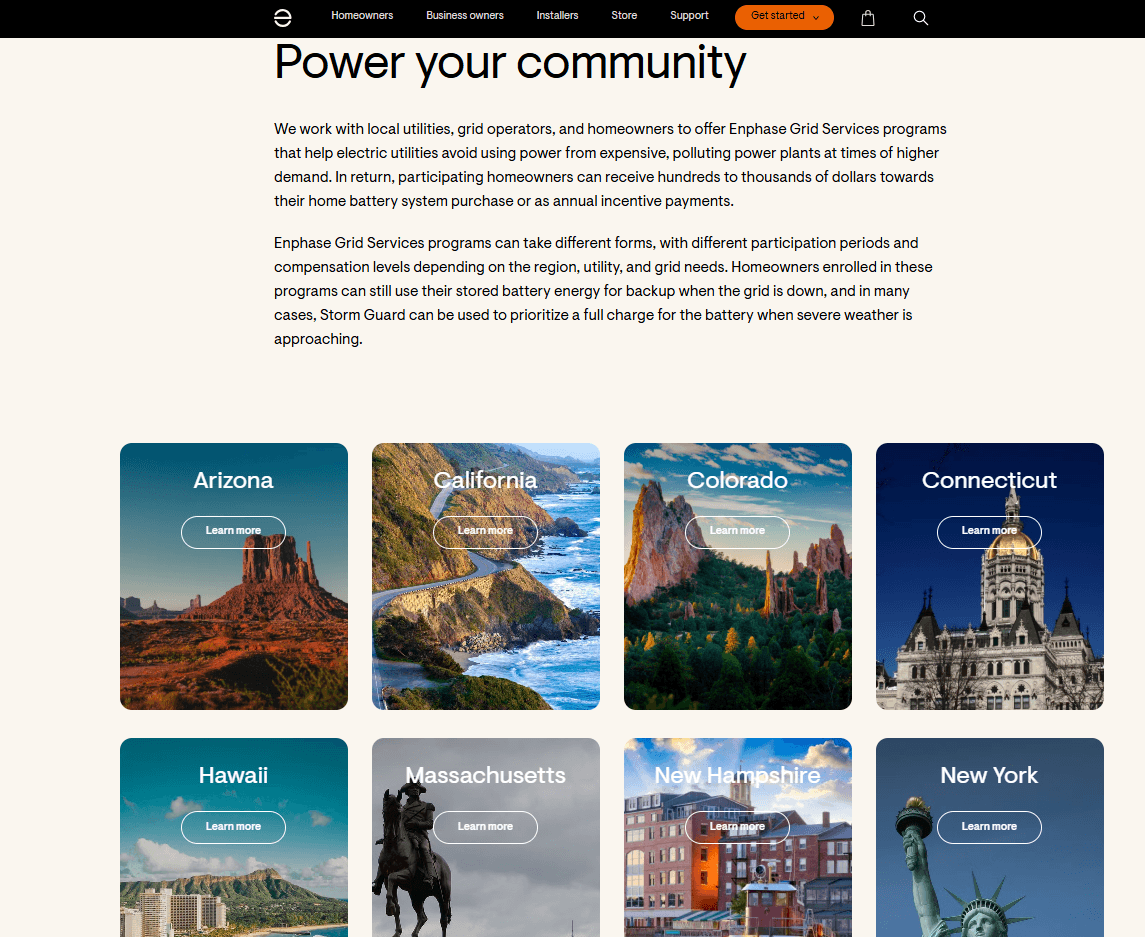Select Homeowners in the navigation bar
The height and width of the screenshot is (937, 1145).
362,16
